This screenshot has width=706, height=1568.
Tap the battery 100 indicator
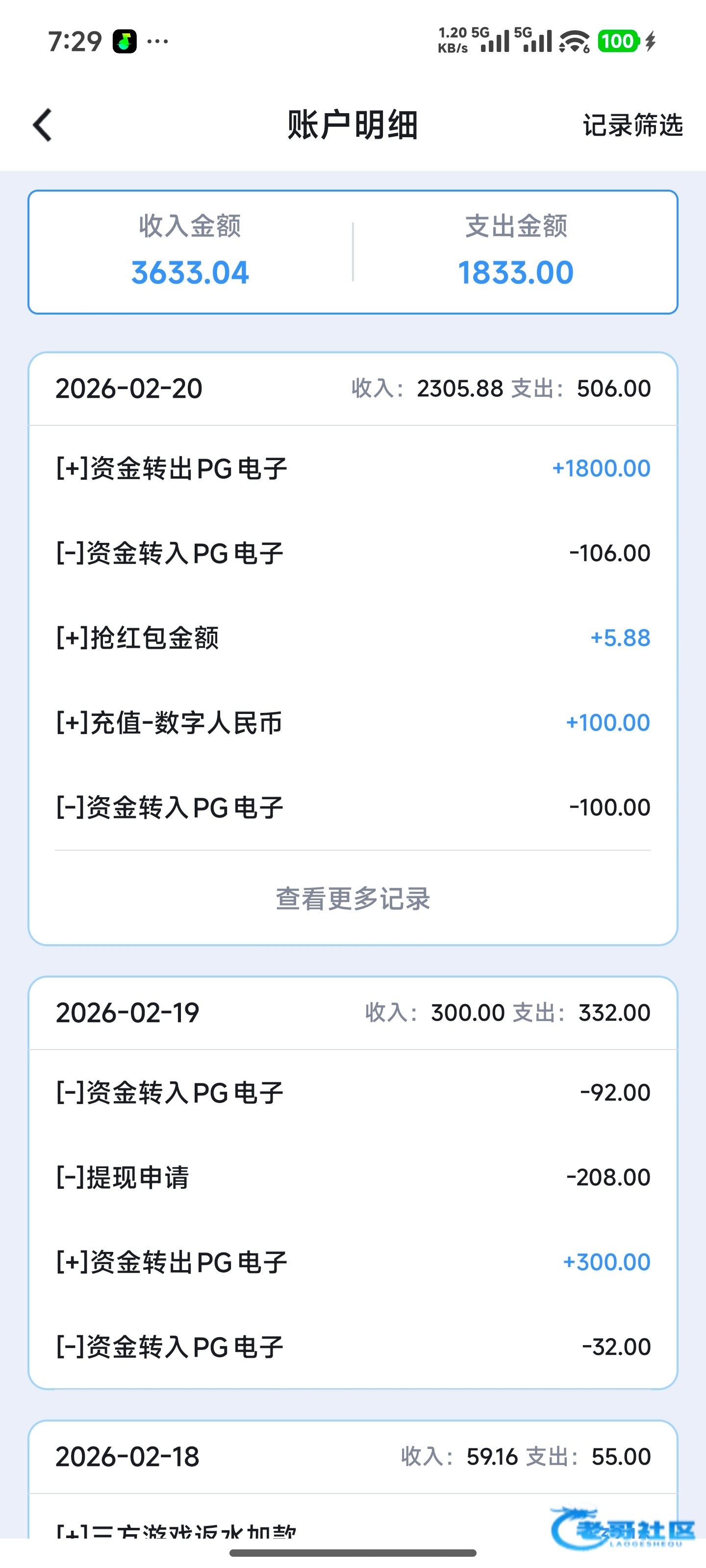point(618,41)
